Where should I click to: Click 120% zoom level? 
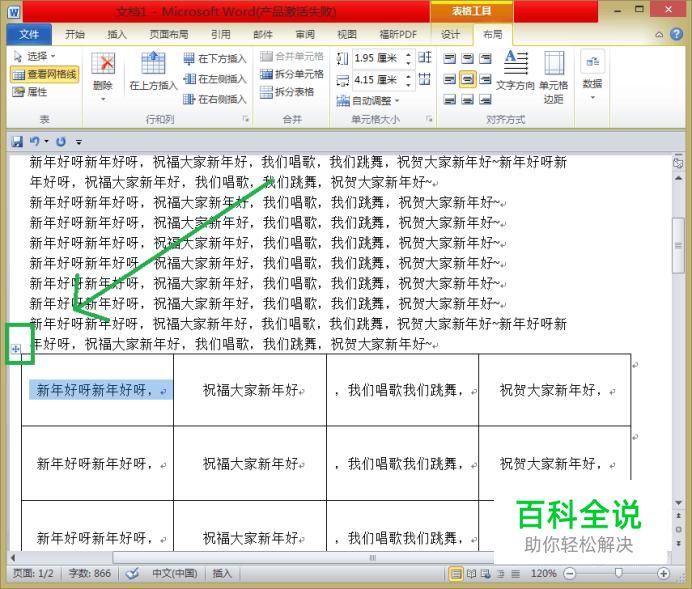pyautogui.click(x=544, y=574)
